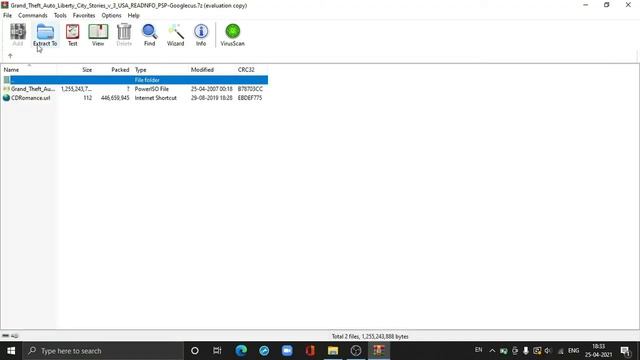
Task: Click the 446,659,945 packed size value
Action: tap(115, 98)
